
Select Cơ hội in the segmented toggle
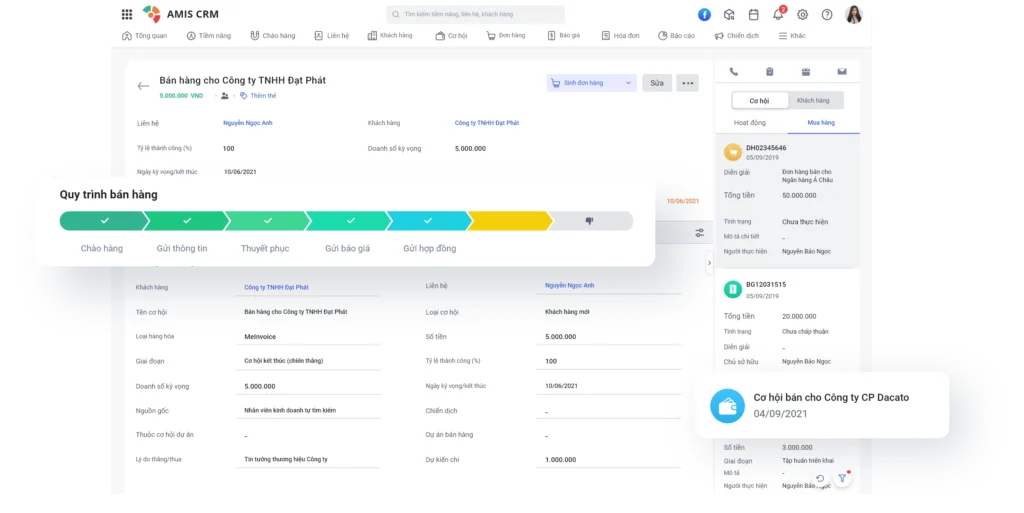point(759,100)
